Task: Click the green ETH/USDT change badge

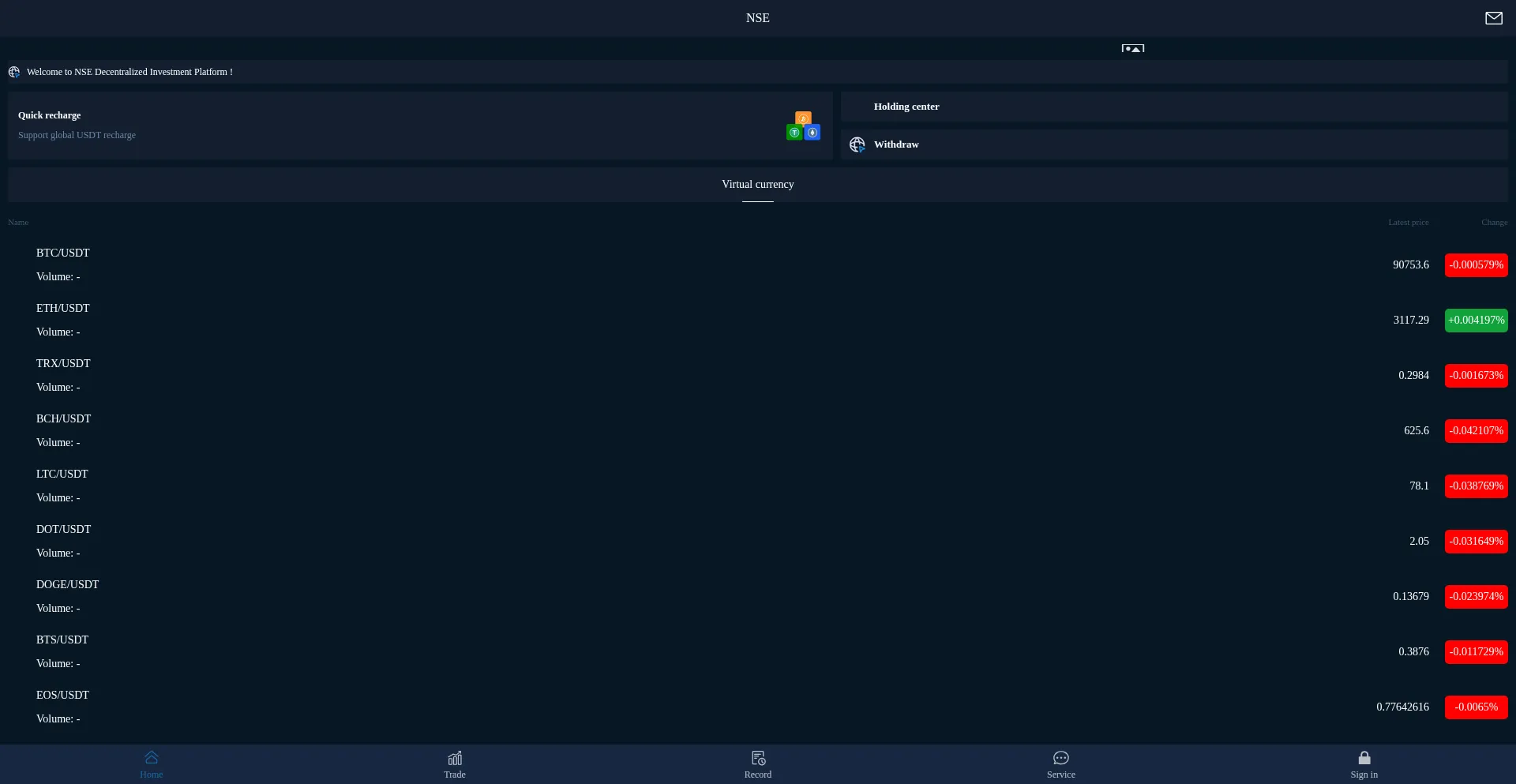Action: tap(1476, 321)
